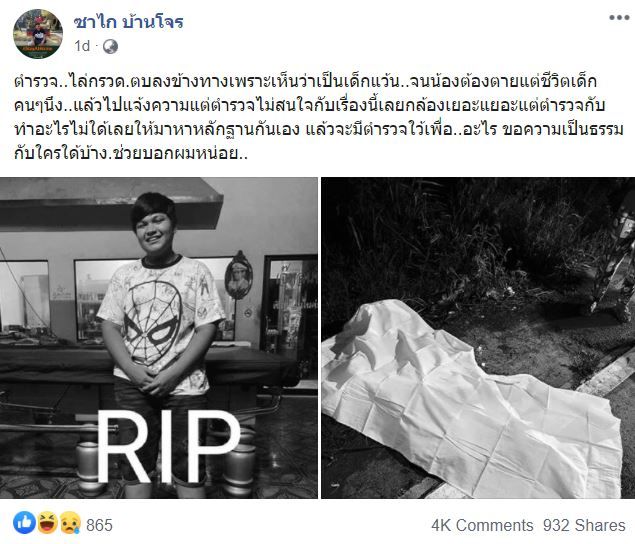
Task: Open the three-dot post options menu
Action: click(x=619, y=17)
